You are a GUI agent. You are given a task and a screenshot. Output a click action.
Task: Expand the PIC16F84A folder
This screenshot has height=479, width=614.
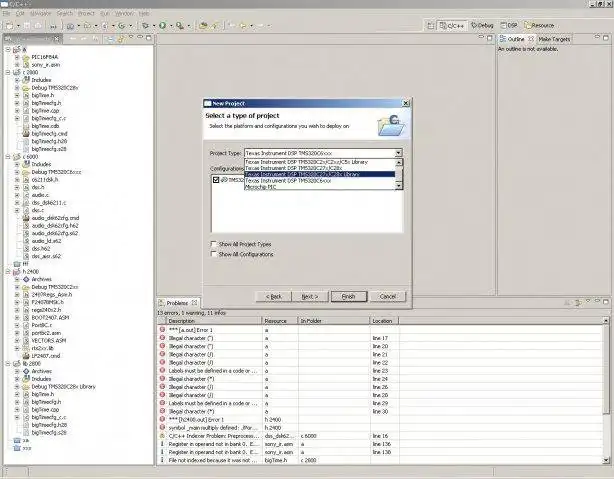(17, 57)
